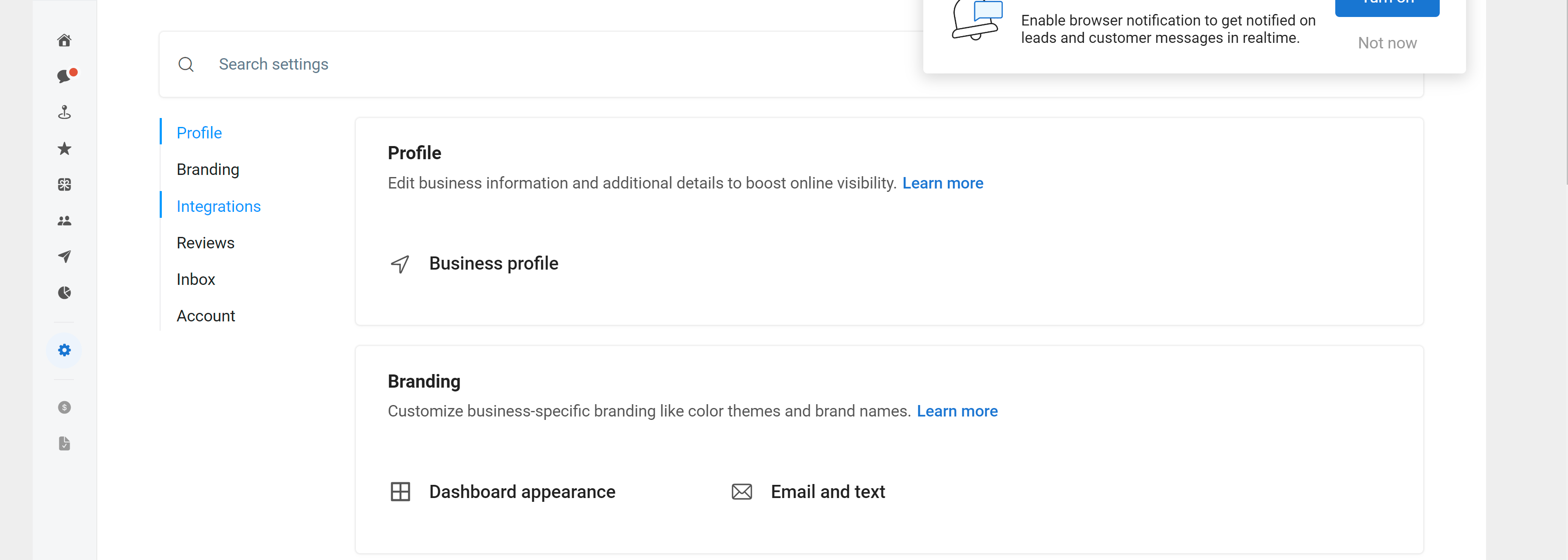Open the pie chart reports icon
The width and height of the screenshot is (1568, 560).
point(65,293)
